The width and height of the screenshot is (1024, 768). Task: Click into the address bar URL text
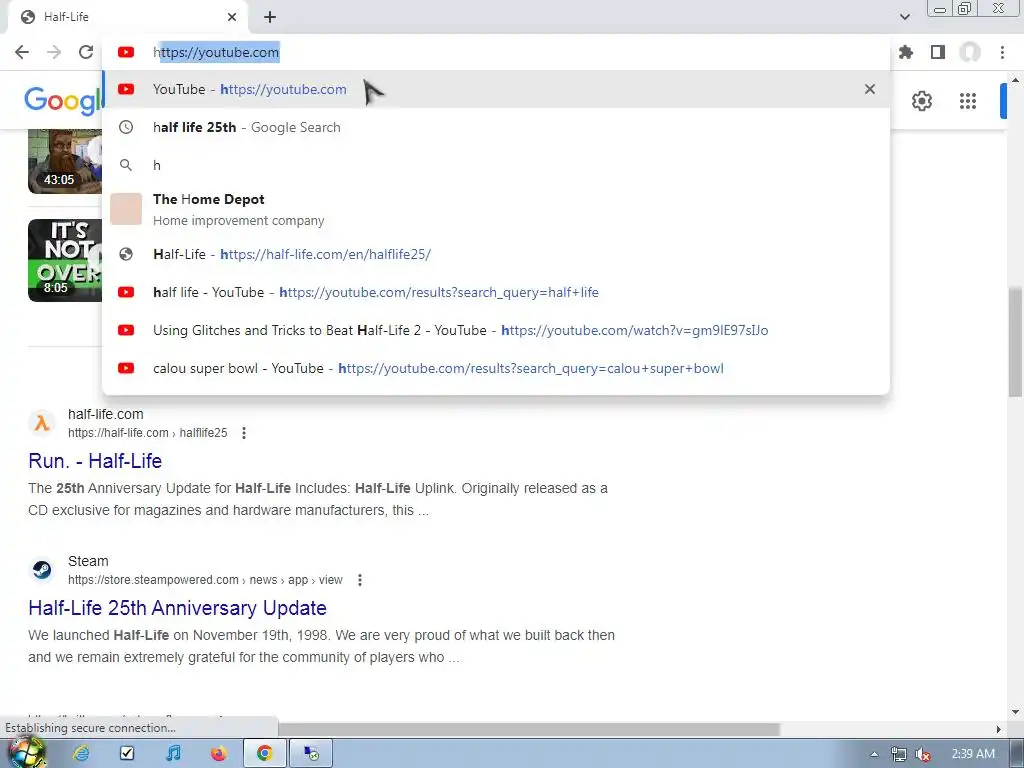[x=216, y=52]
